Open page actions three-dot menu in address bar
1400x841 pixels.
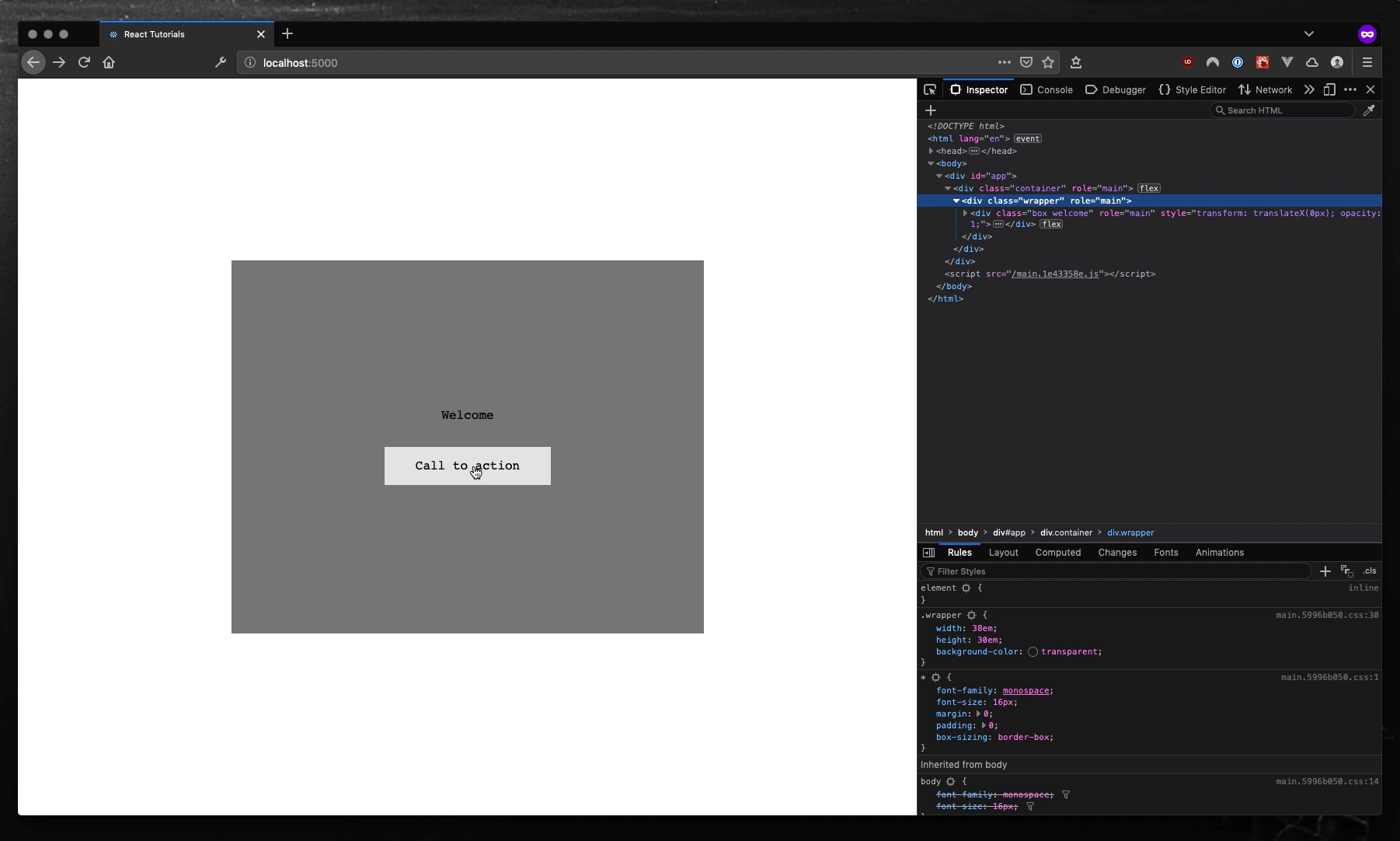(x=1005, y=62)
